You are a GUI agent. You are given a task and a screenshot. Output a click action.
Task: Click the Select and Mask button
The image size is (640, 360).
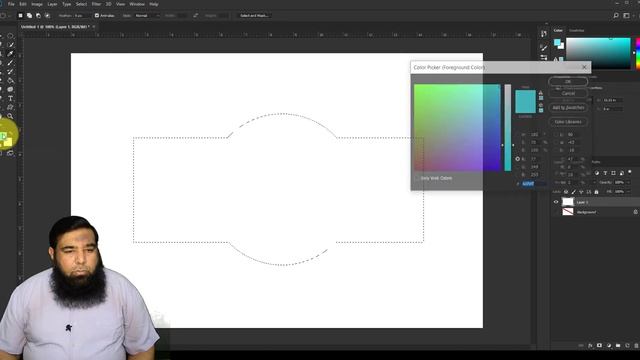(254, 16)
